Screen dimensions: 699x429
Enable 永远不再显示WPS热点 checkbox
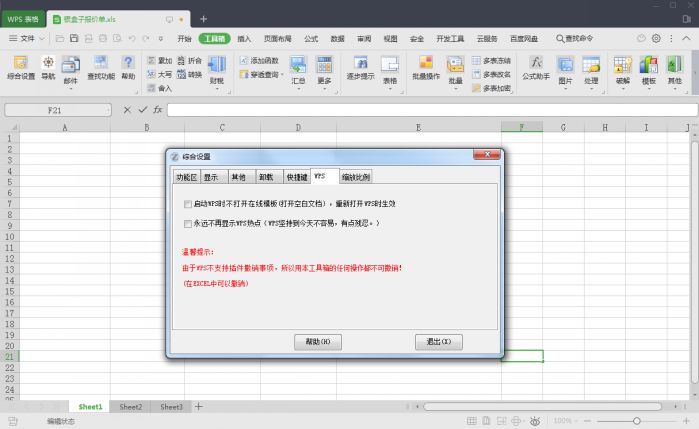[188, 223]
